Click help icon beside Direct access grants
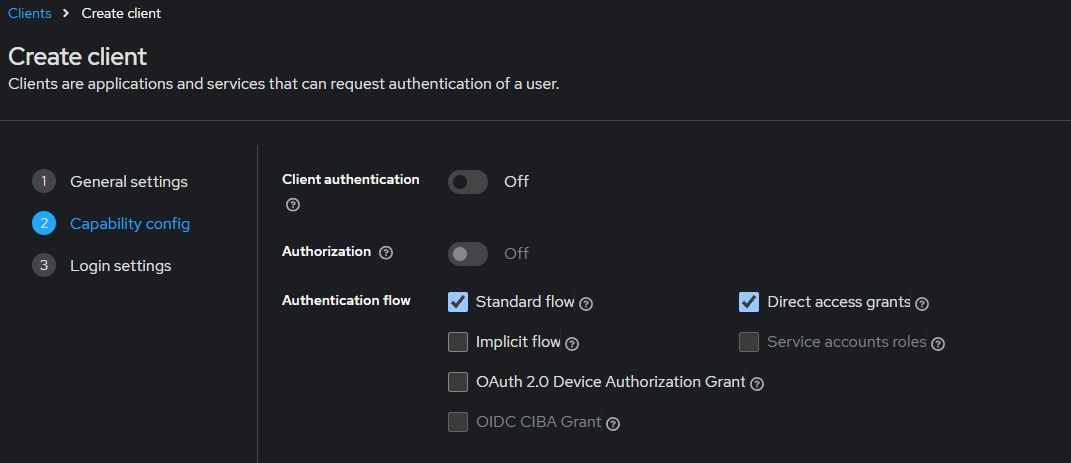This screenshot has width=1071, height=463. pos(922,303)
